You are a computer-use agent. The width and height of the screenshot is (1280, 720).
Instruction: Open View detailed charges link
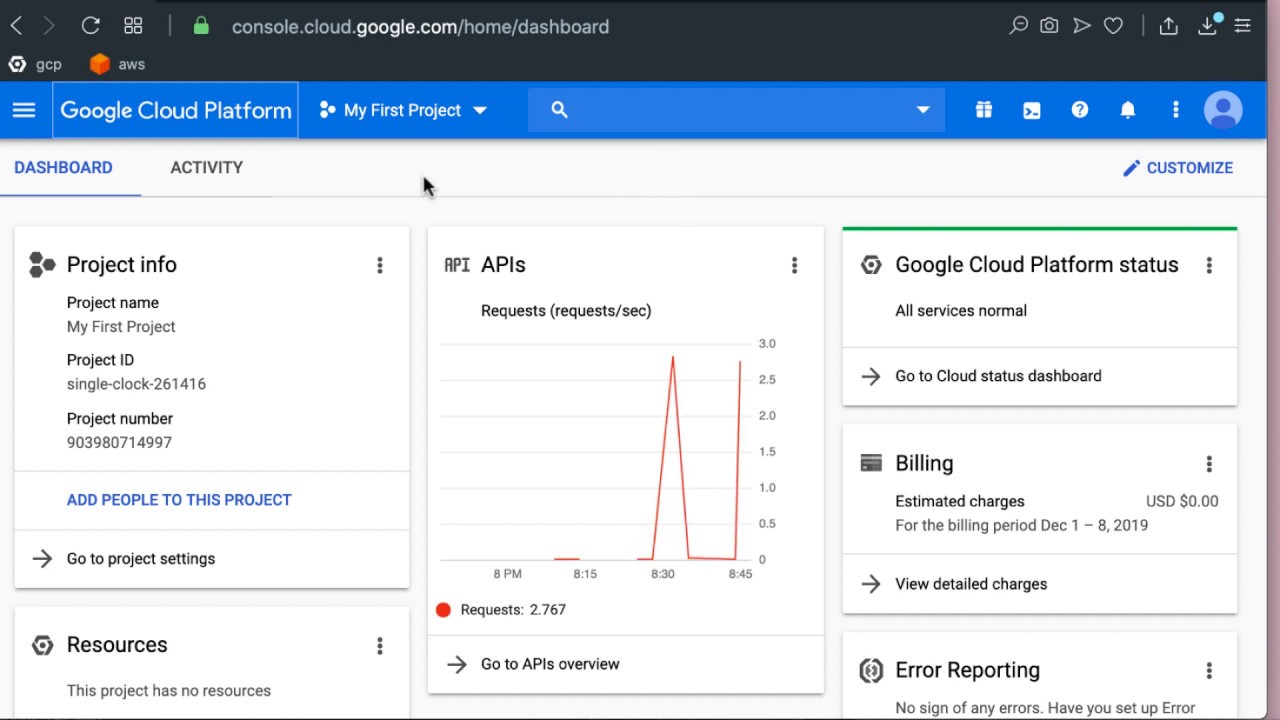[x=971, y=584]
